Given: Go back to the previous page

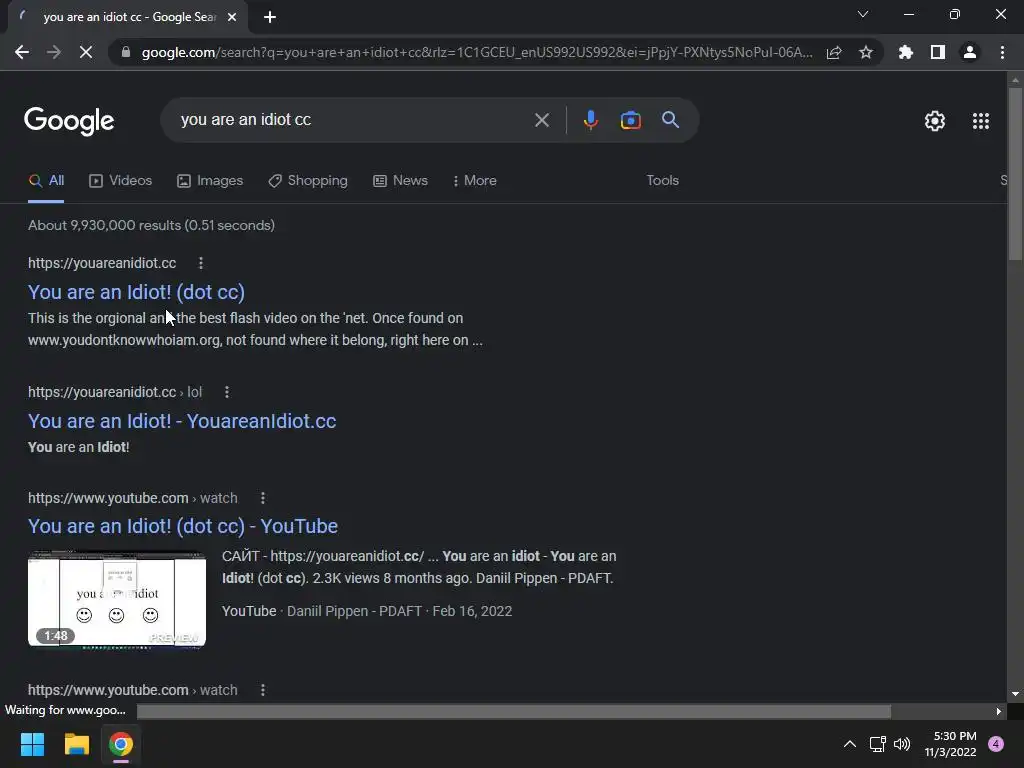Looking at the screenshot, I should [22, 52].
